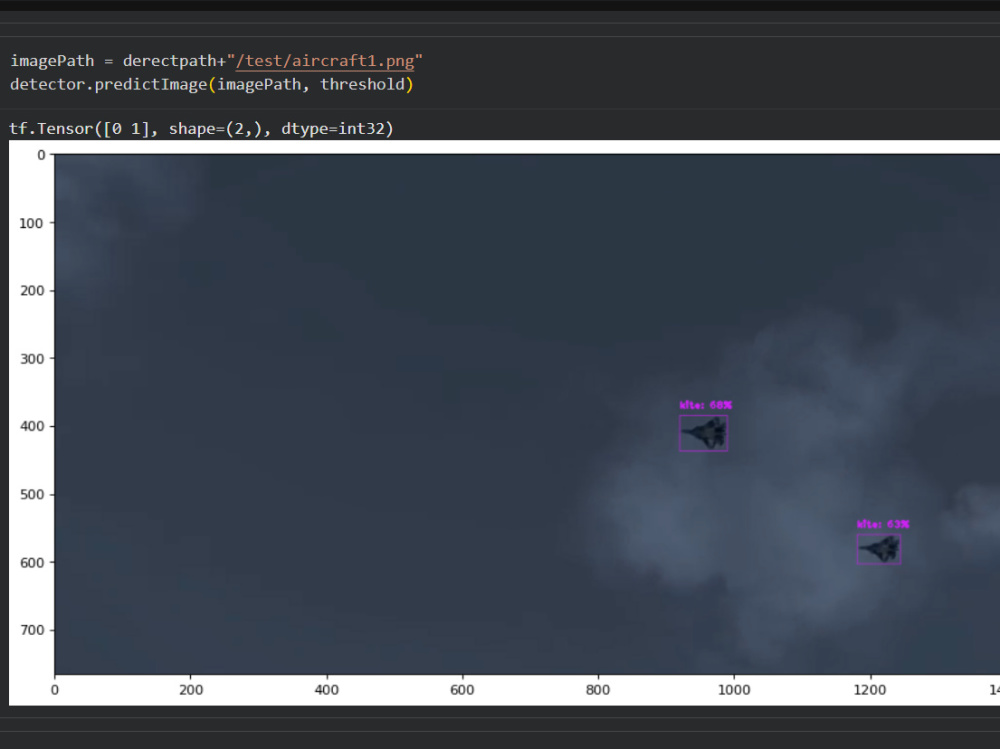Image resolution: width=1000 pixels, height=749 pixels.
Task: Open the /test/aircraft1.png path link
Action: pyautogui.click(x=325, y=61)
